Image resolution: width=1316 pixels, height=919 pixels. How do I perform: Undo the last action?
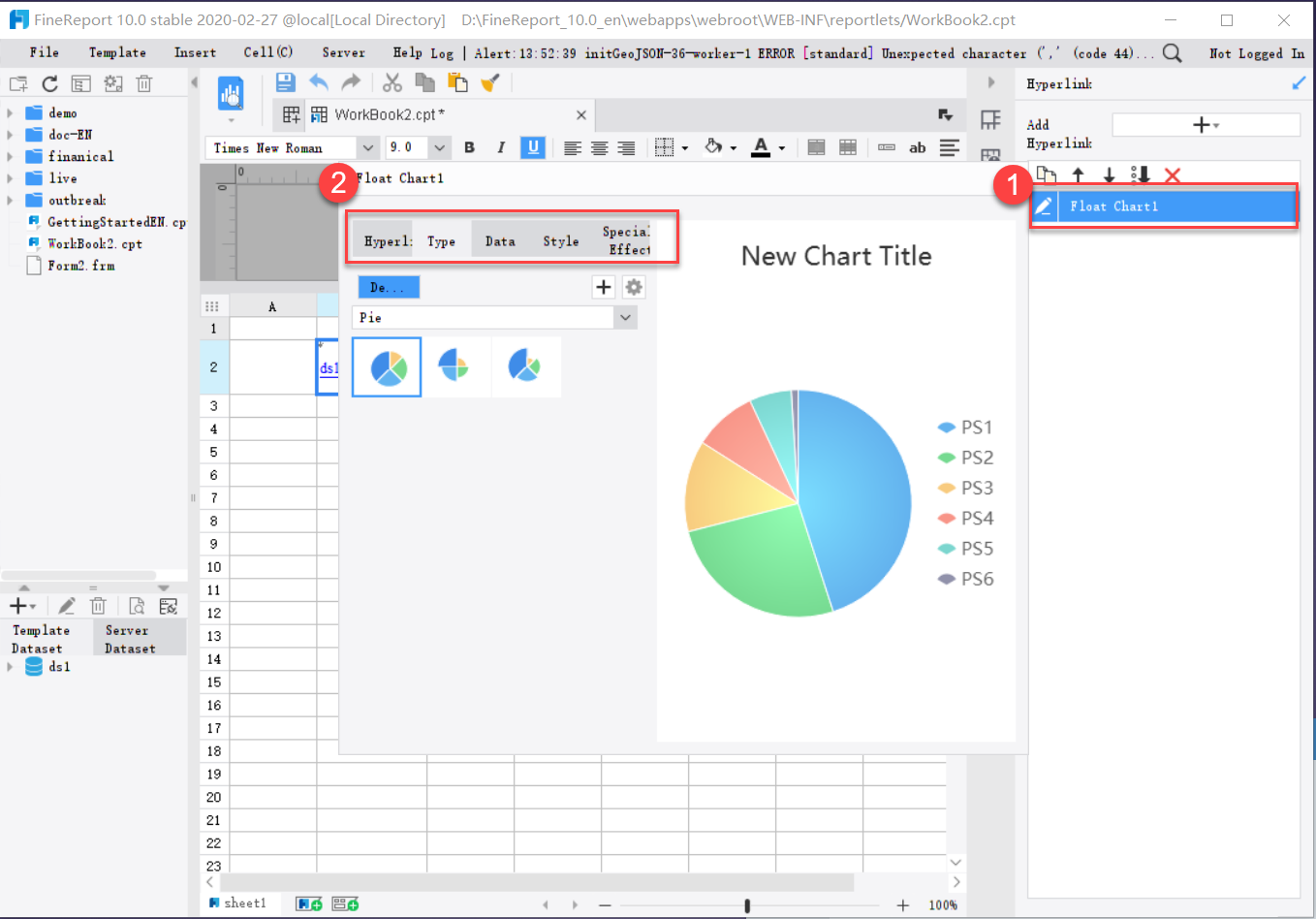coord(319,82)
